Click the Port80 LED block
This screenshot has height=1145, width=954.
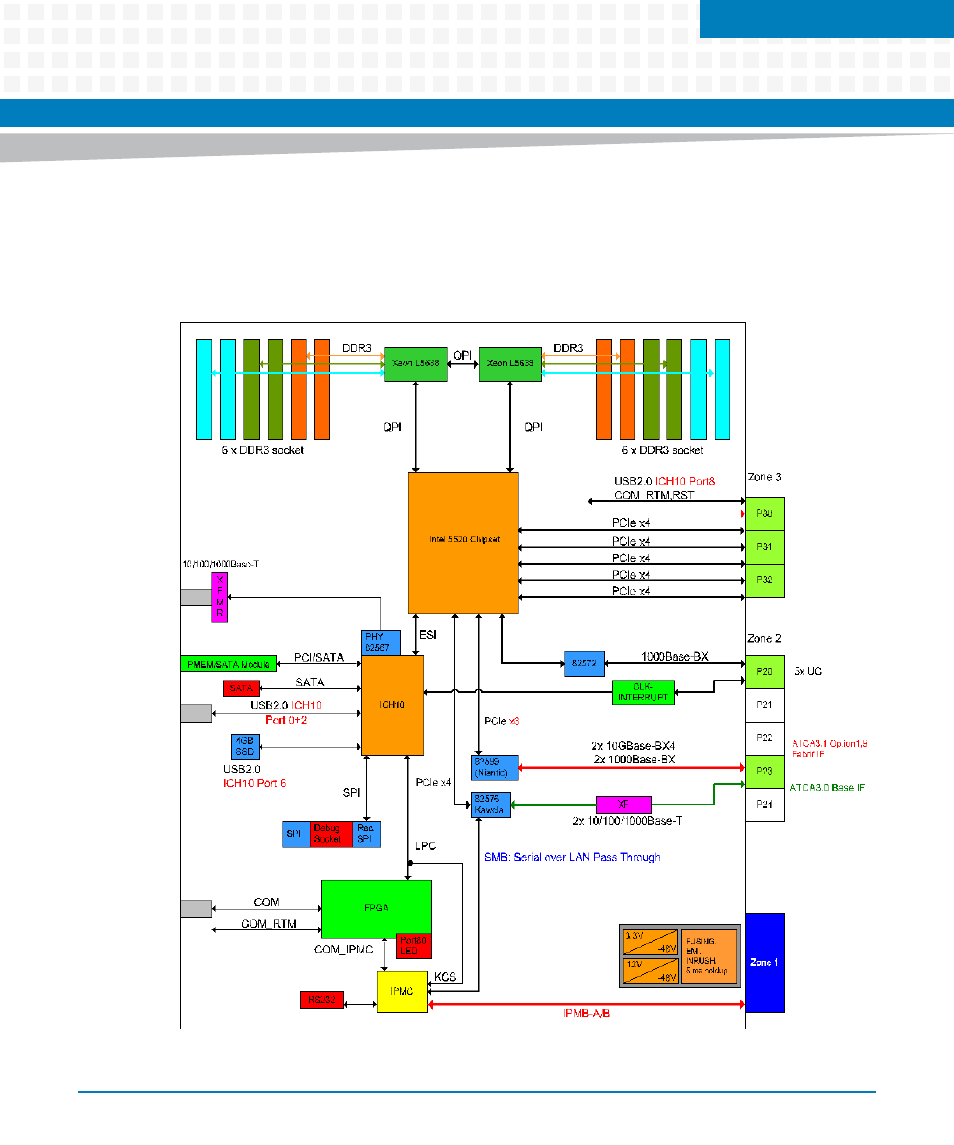point(413,946)
